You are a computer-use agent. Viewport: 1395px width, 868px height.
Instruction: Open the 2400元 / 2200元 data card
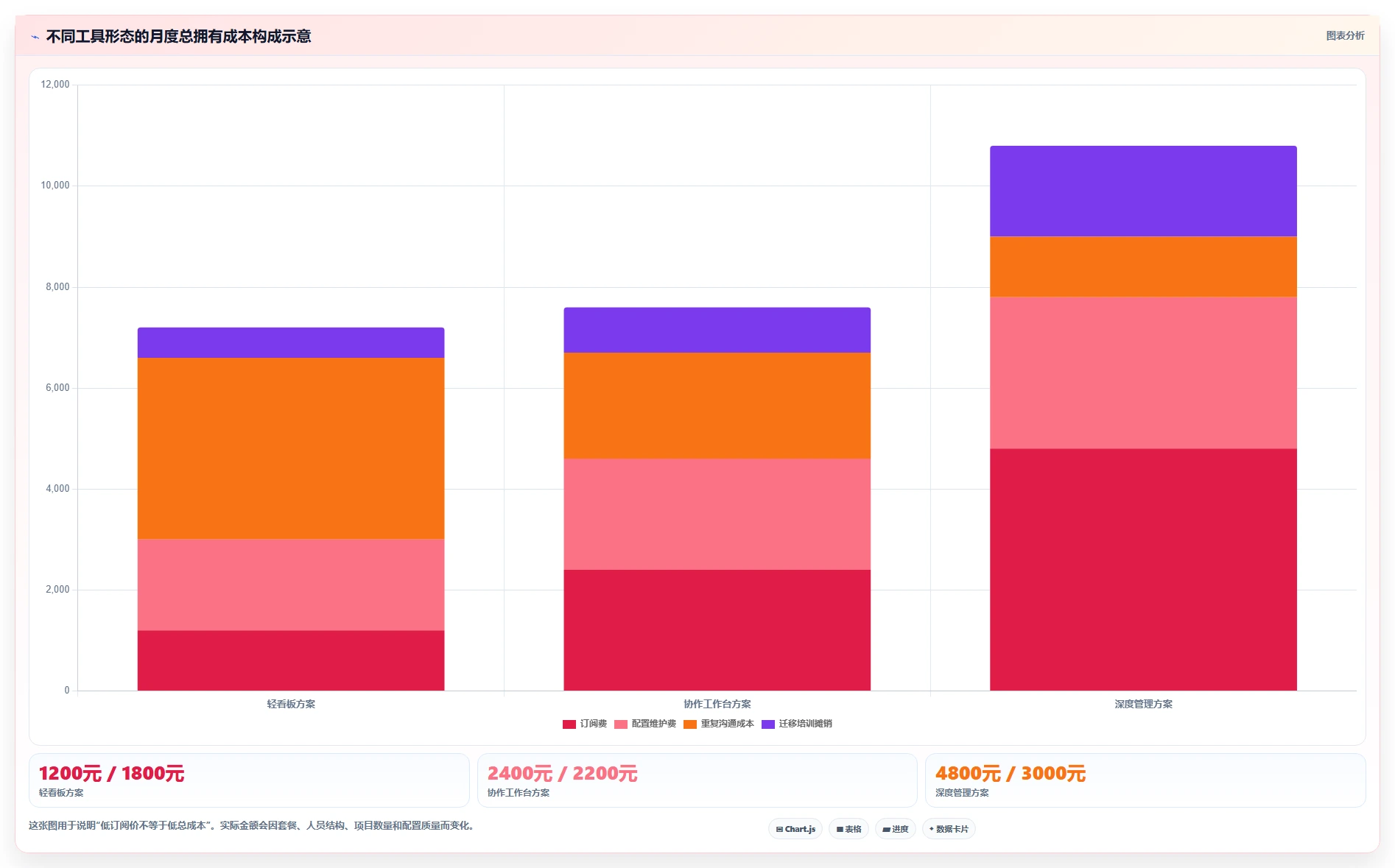click(x=697, y=780)
